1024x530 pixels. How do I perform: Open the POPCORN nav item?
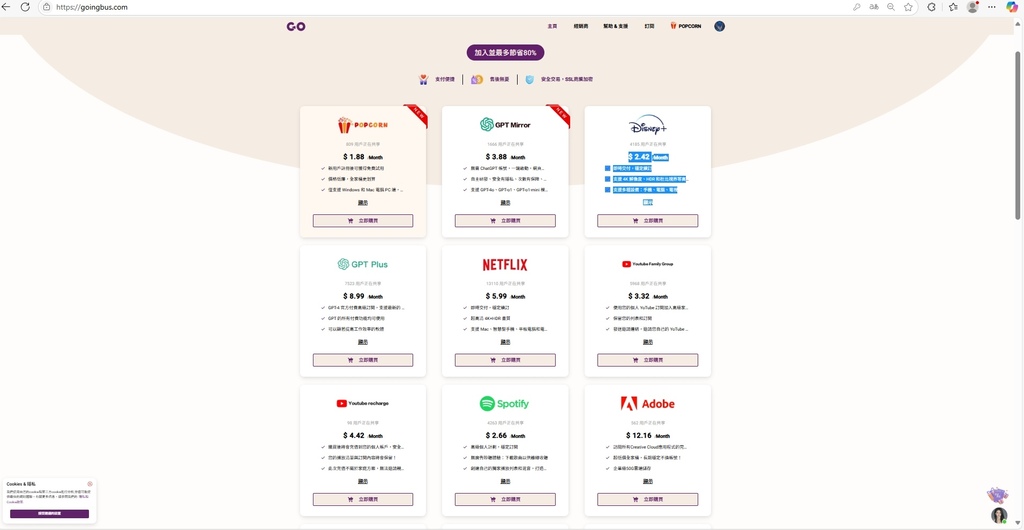click(686, 26)
